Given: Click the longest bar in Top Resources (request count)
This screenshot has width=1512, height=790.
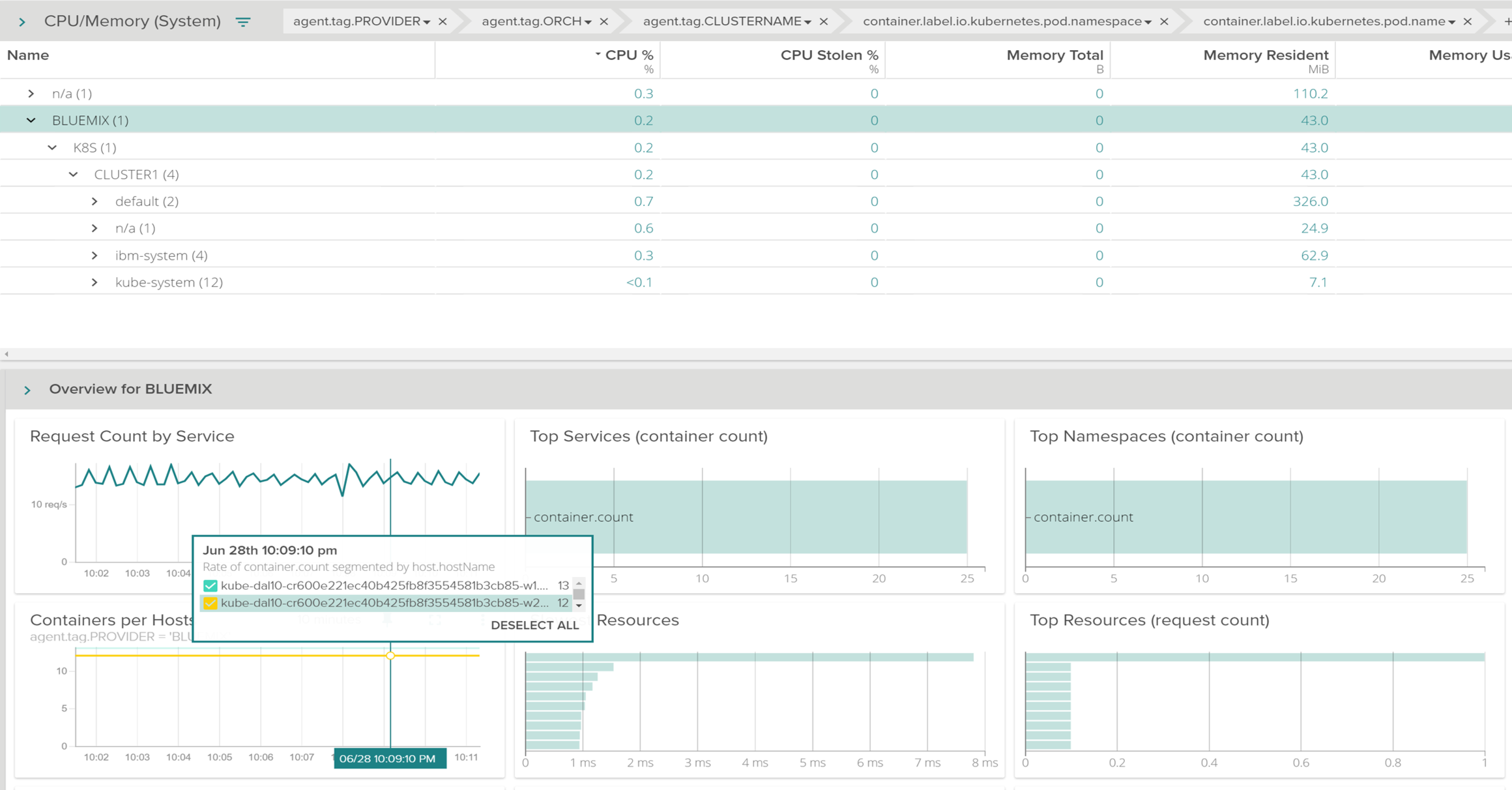Looking at the screenshot, I should [x=1255, y=657].
